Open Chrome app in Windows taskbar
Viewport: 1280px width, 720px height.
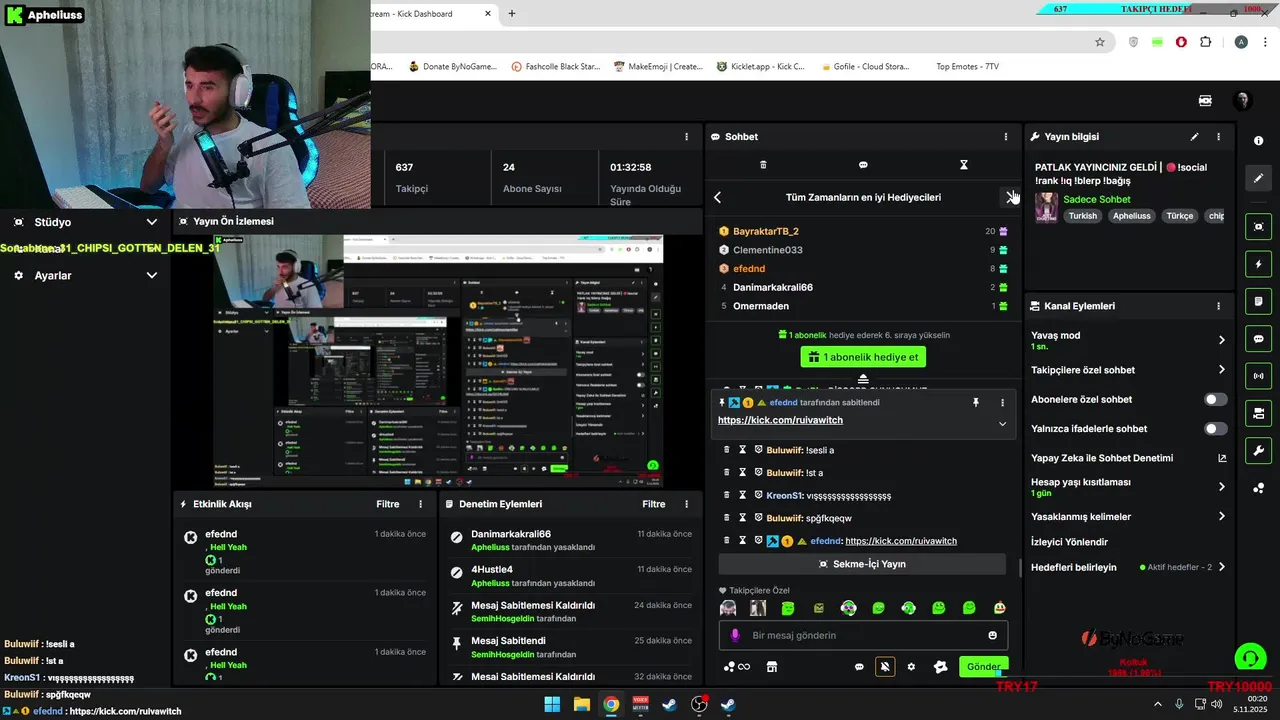tap(611, 704)
